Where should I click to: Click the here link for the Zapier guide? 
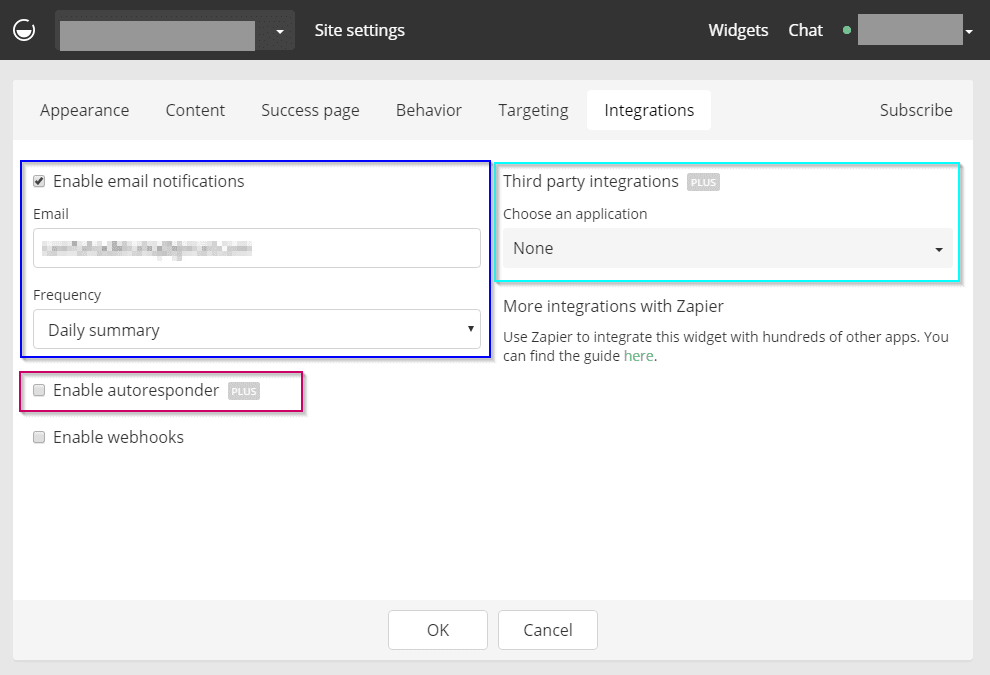(x=639, y=354)
